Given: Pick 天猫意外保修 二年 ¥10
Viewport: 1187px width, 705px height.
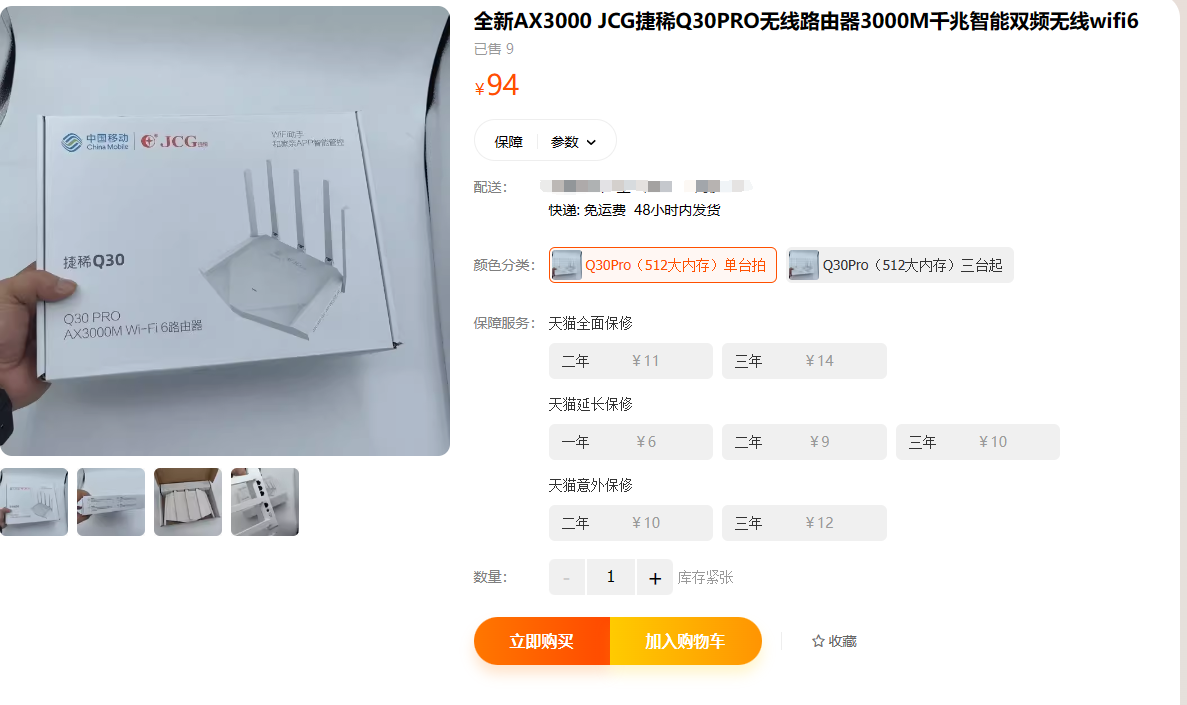Looking at the screenshot, I should [x=631, y=523].
